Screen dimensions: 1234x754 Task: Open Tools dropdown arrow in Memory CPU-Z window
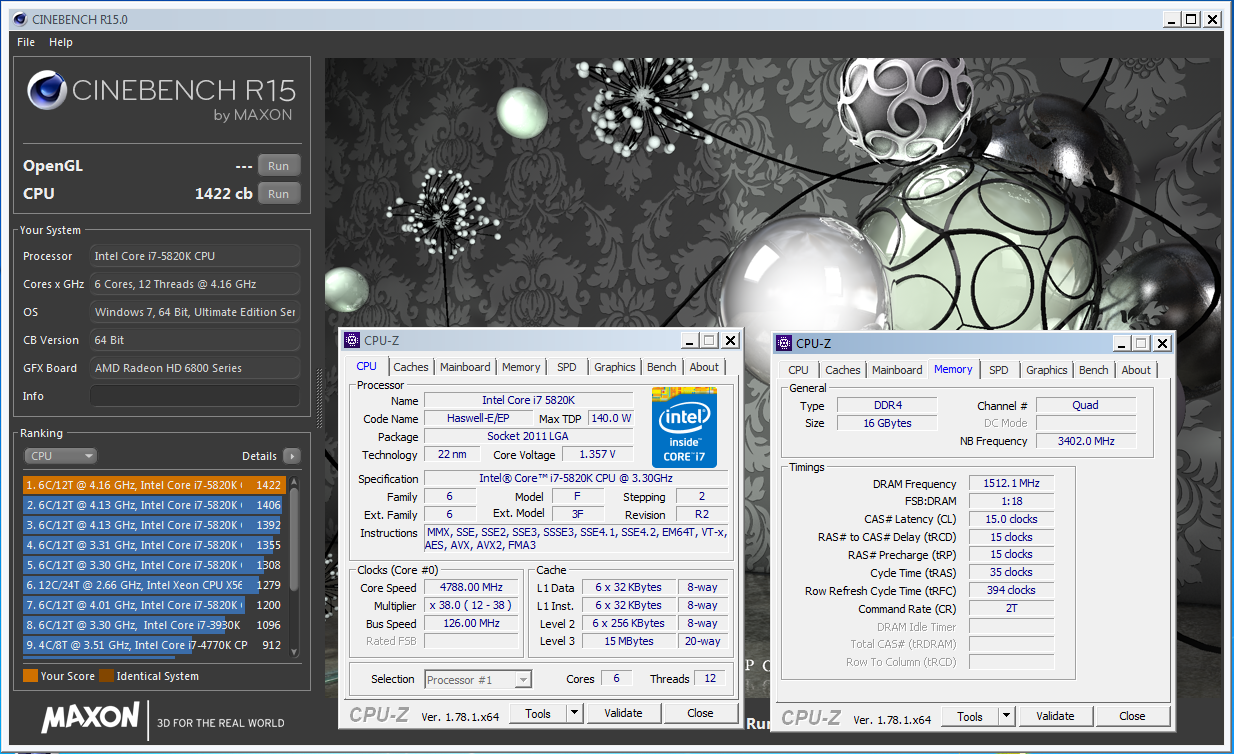(x=1006, y=716)
